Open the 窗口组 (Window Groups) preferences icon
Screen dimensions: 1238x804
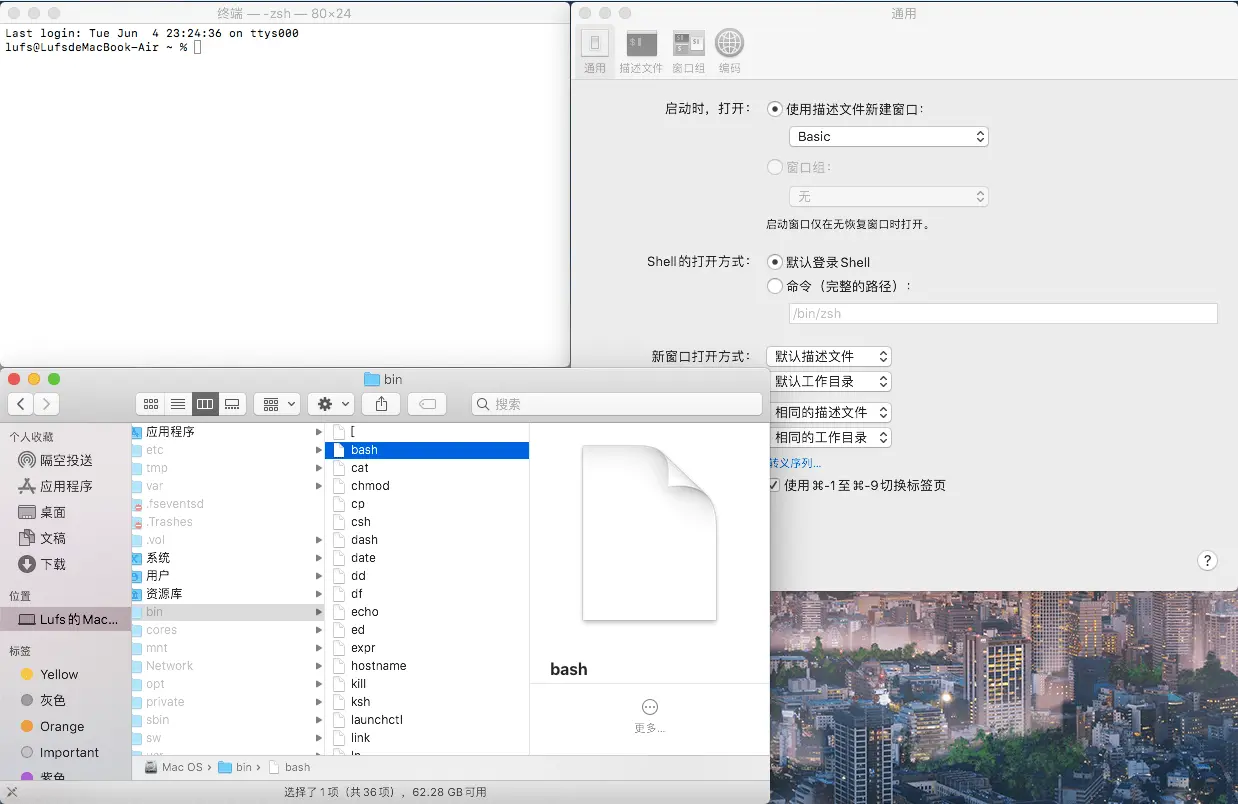[688, 51]
